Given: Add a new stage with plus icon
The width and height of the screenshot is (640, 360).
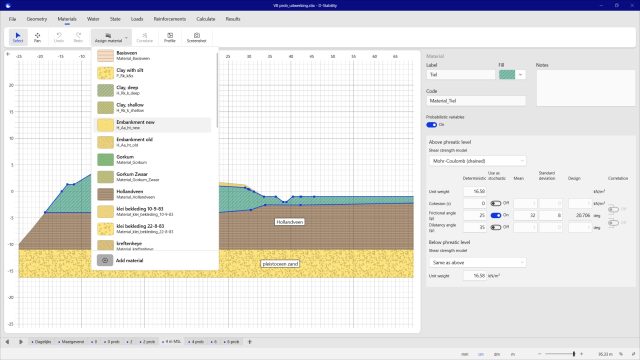Looking at the screenshot, I should (x=250, y=342).
